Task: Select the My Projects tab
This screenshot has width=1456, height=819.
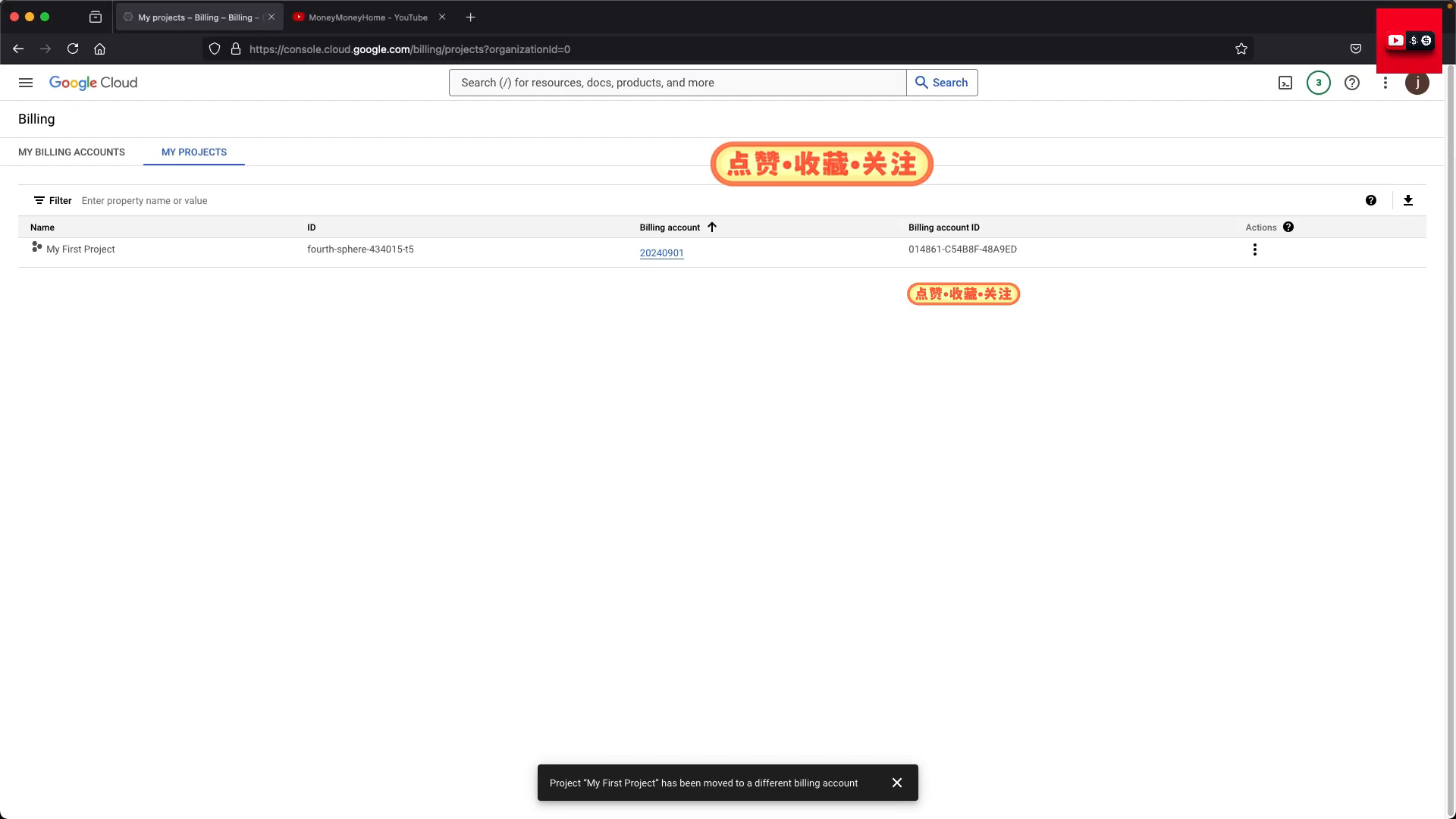Action: pos(194,152)
